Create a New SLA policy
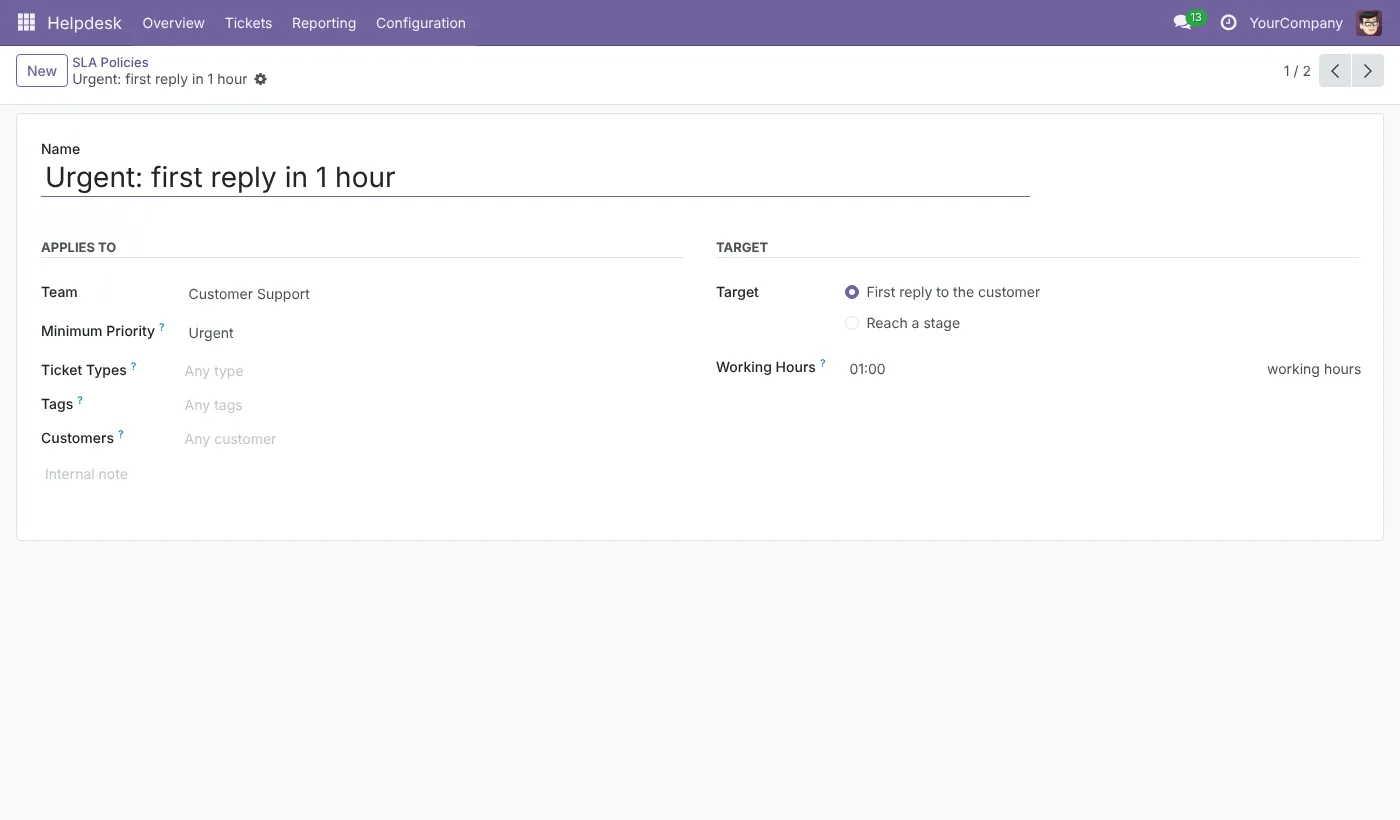The height and width of the screenshot is (820, 1400). (x=42, y=71)
